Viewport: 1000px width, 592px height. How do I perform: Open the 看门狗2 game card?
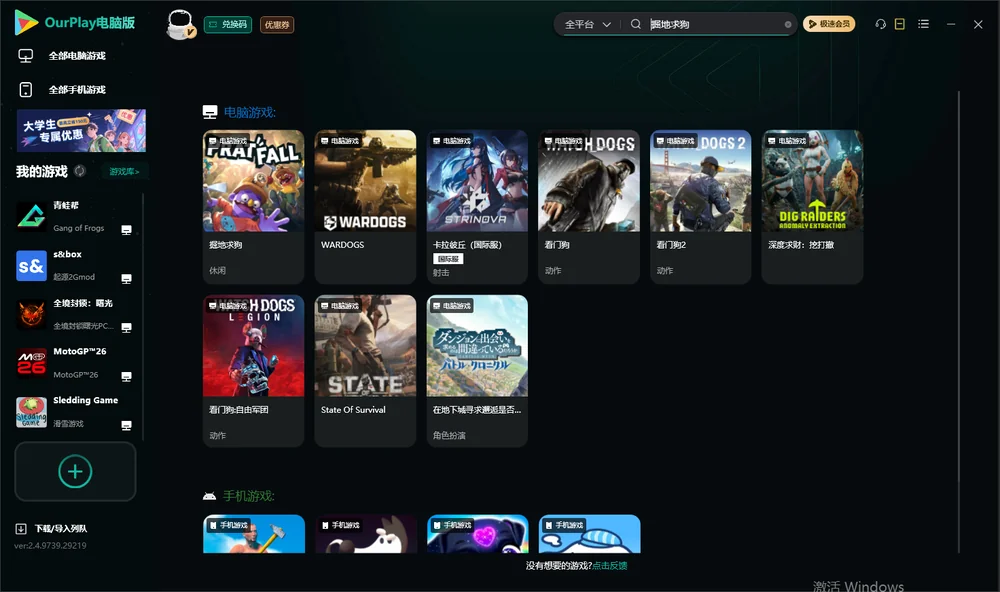[x=700, y=207]
